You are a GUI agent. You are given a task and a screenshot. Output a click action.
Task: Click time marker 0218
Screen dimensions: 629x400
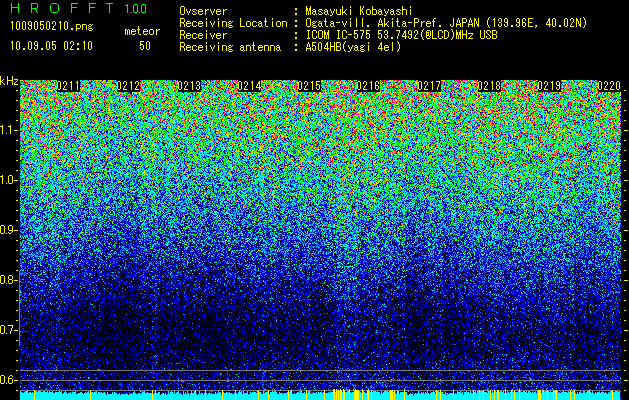(489, 86)
